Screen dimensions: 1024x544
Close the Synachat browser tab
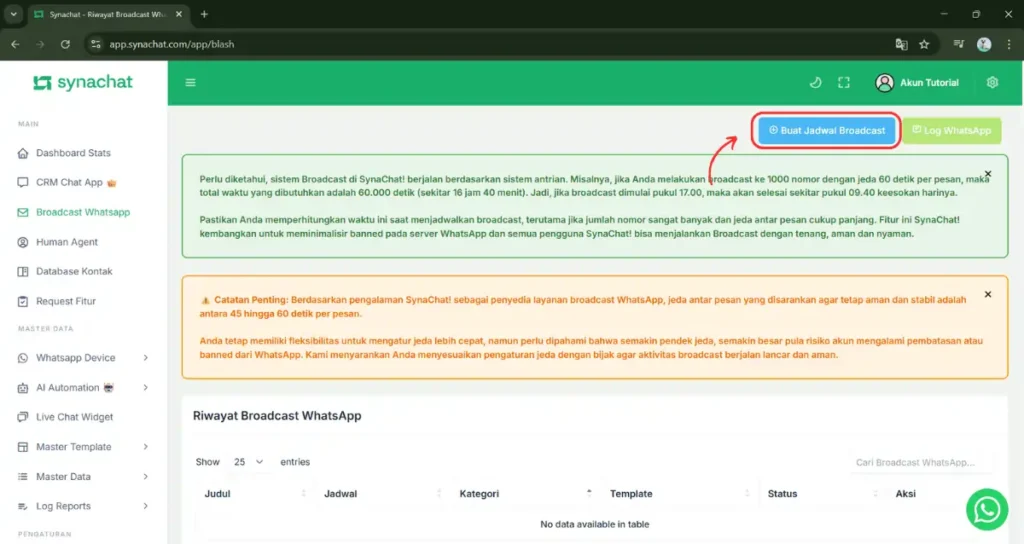[178, 14]
